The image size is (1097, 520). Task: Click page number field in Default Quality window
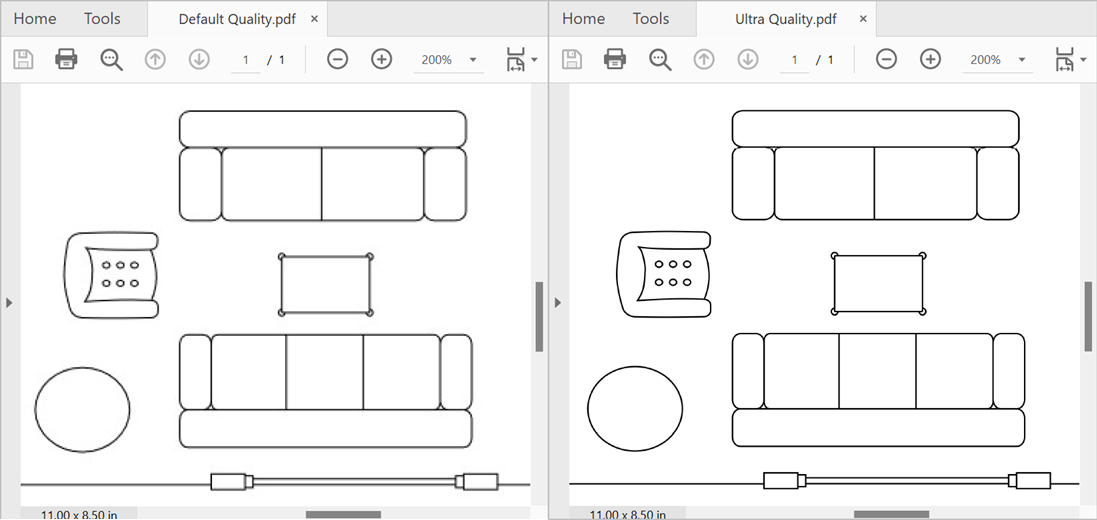(246, 60)
